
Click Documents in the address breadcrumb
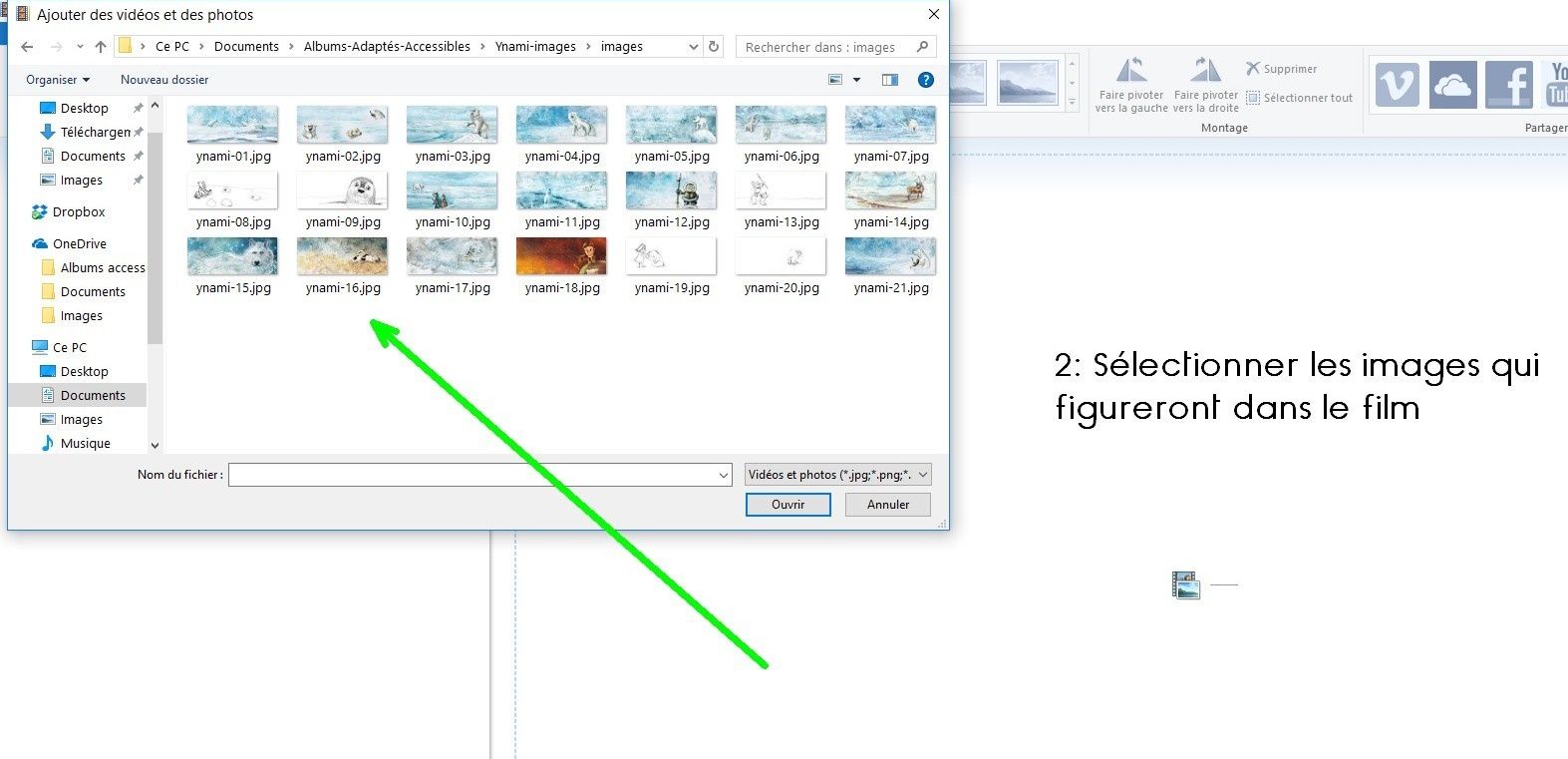tap(246, 47)
